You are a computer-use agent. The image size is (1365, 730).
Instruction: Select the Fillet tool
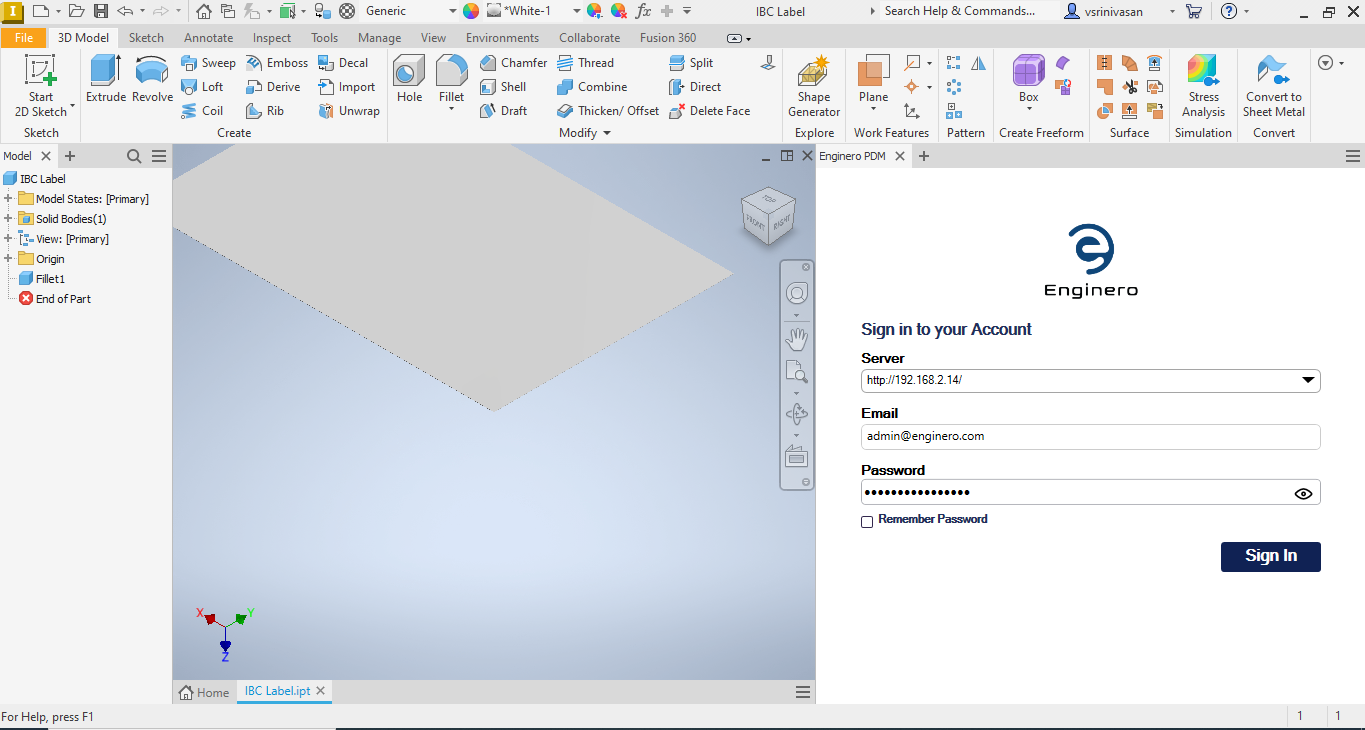451,77
